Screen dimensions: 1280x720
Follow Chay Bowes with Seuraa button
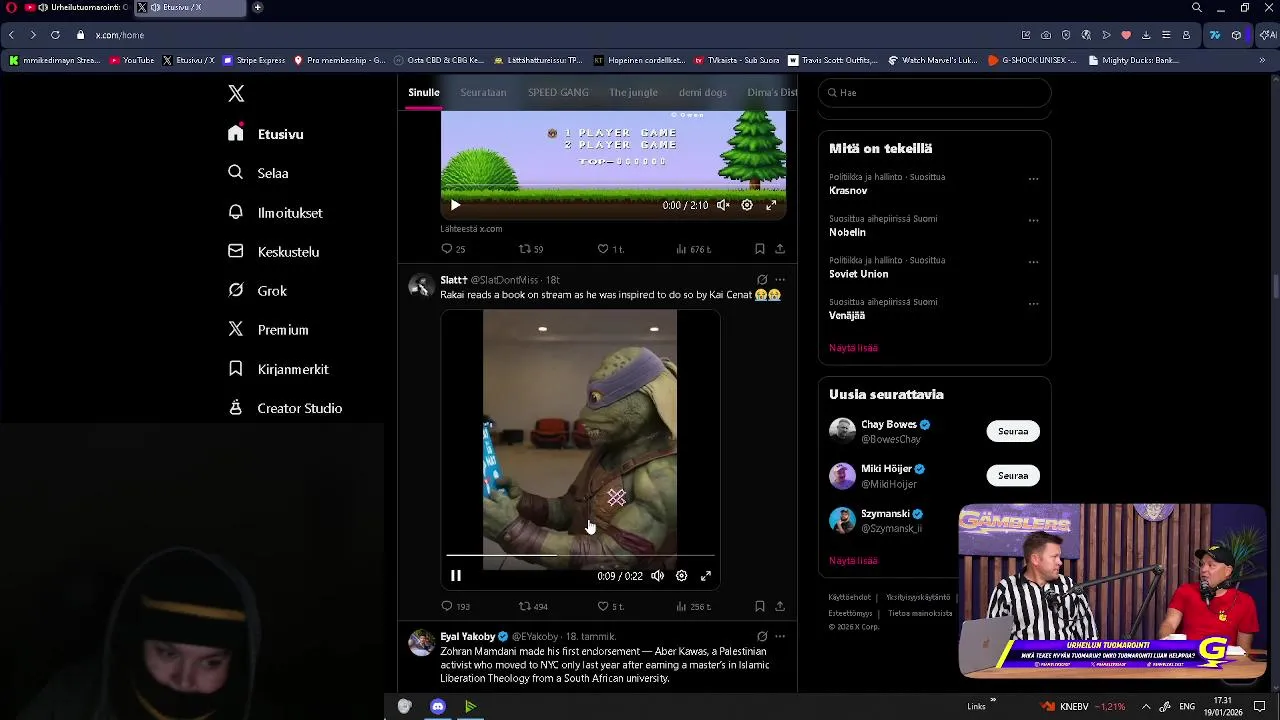(1013, 431)
